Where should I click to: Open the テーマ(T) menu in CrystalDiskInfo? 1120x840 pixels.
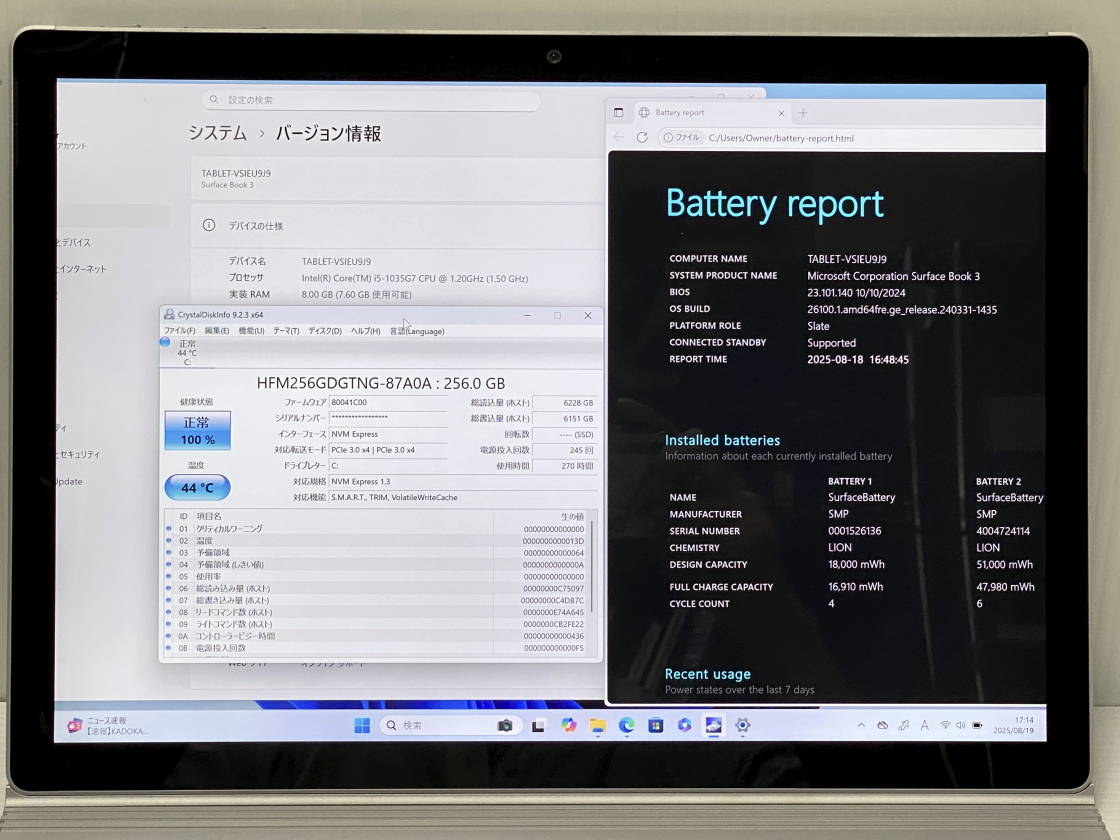point(286,331)
